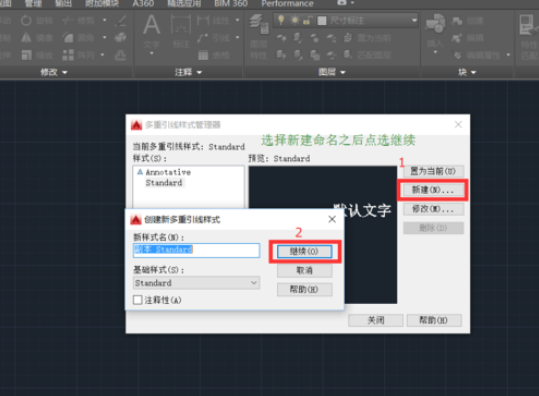Open the Manage (管理) ribbon tab
The width and height of the screenshot is (539, 396).
pyautogui.click(x=33, y=3)
